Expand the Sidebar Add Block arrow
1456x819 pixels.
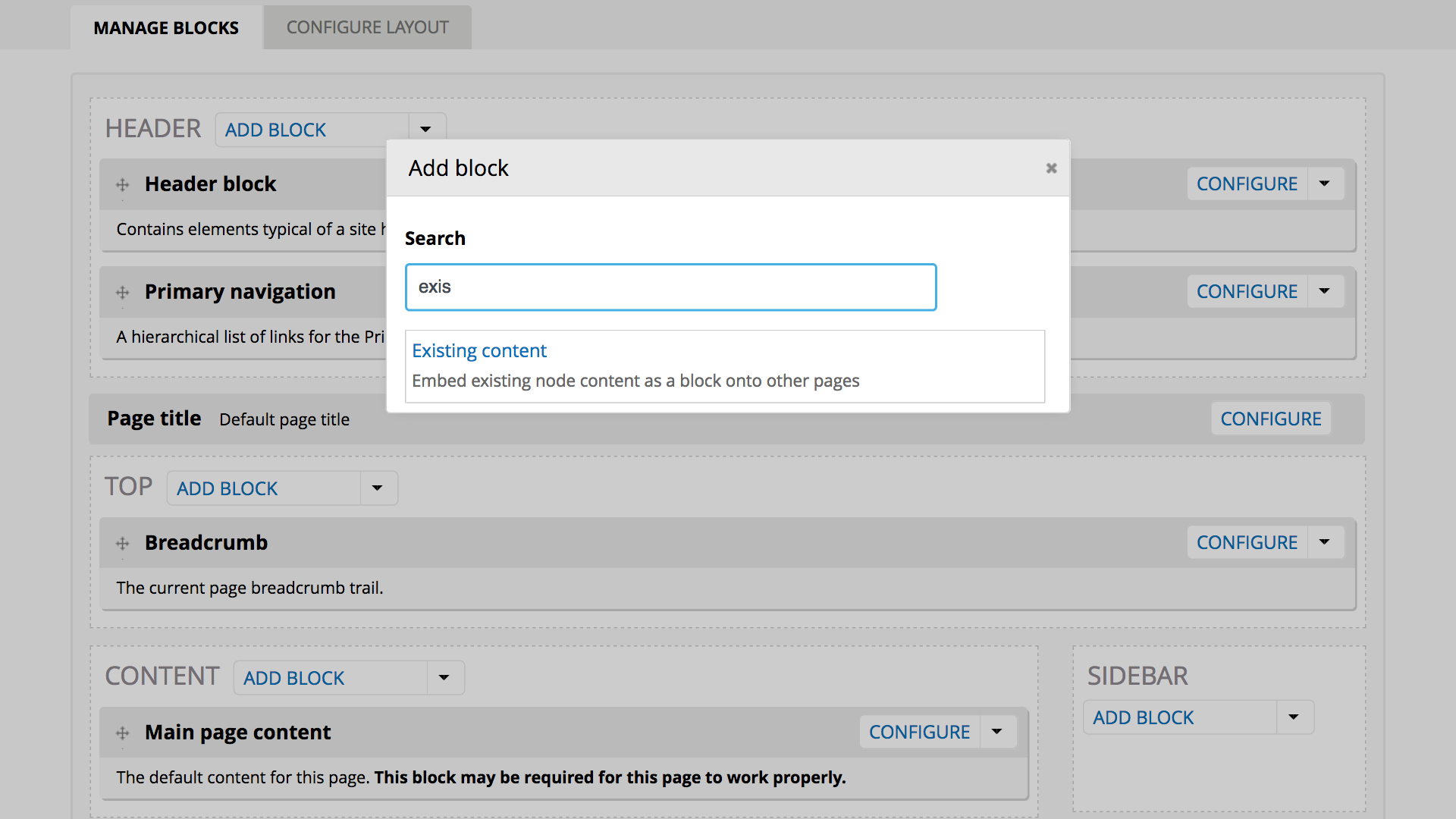coord(1293,717)
